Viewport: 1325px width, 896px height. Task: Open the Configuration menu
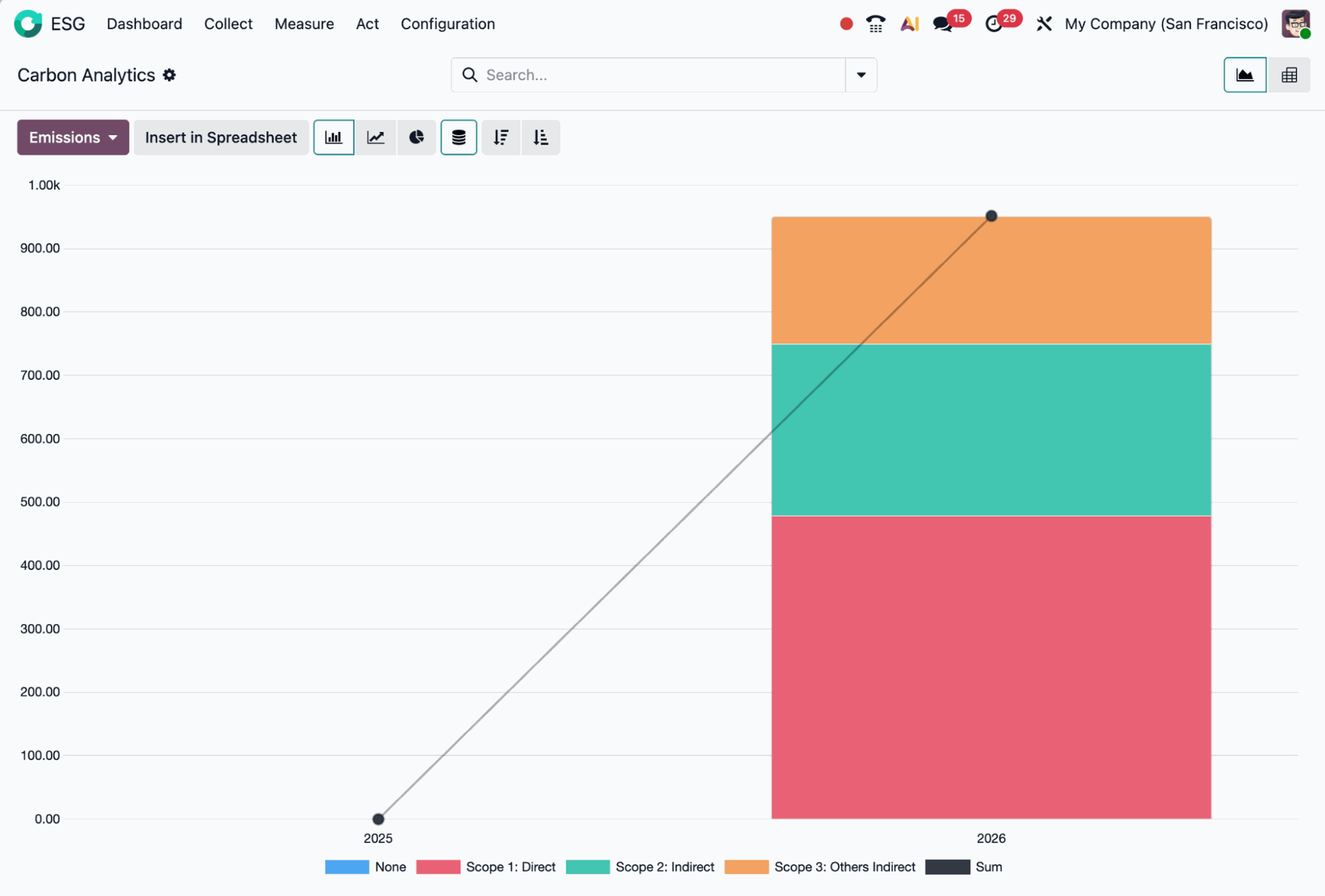pyautogui.click(x=447, y=24)
